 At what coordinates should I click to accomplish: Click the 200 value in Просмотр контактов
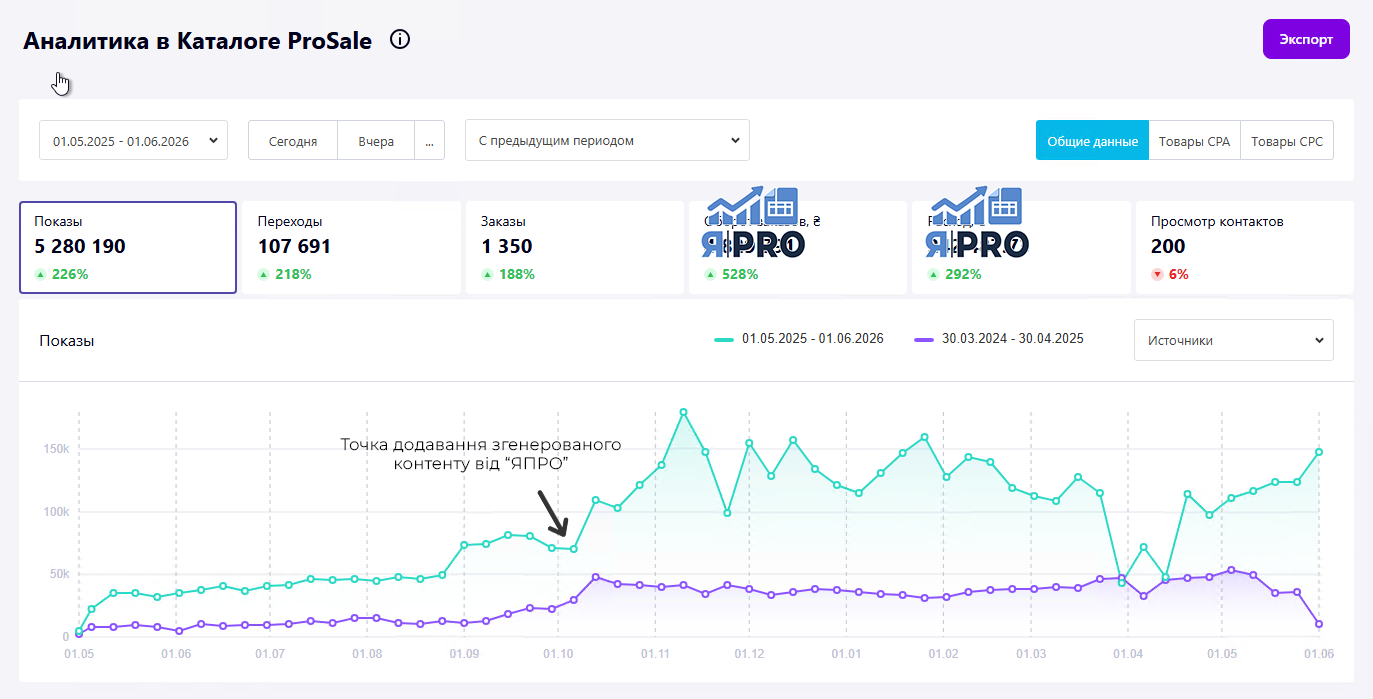click(x=1168, y=246)
